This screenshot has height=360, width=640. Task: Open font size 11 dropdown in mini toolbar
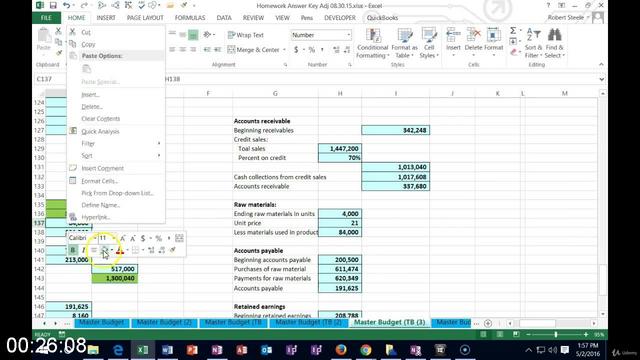pyautogui.click(x=113, y=238)
